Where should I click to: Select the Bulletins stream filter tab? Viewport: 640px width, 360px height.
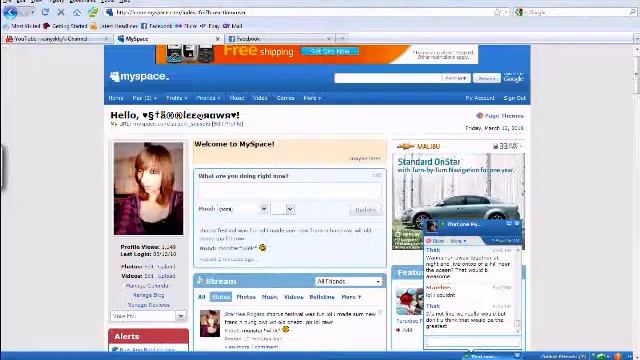click(322, 297)
